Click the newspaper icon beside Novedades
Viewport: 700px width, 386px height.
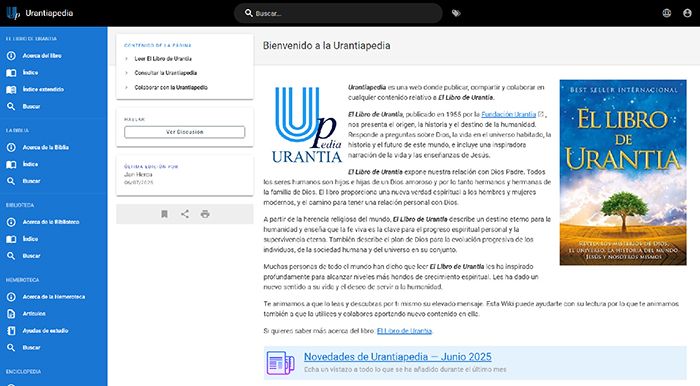coord(280,362)
